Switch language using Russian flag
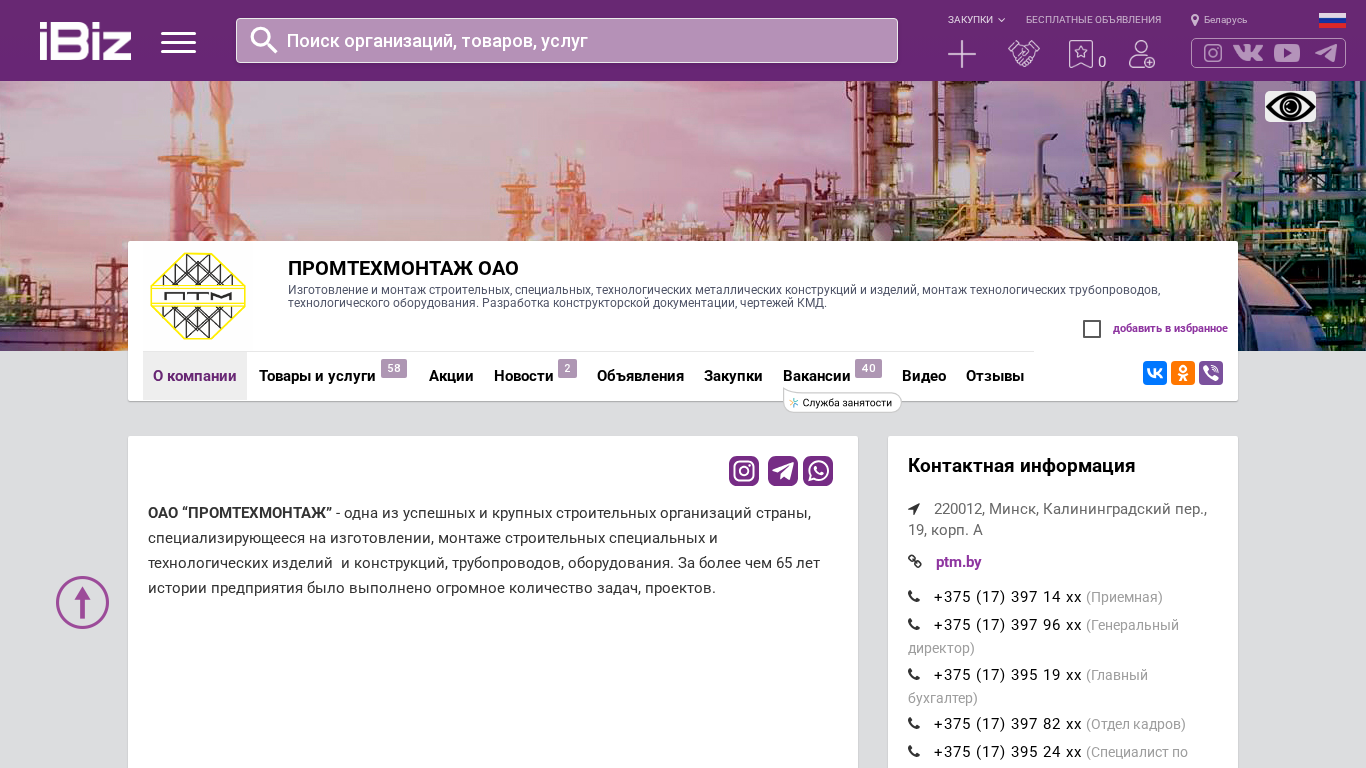The height and width of the screenshot is (768, 1366). pyautogui.click(x=1332, y=20)
